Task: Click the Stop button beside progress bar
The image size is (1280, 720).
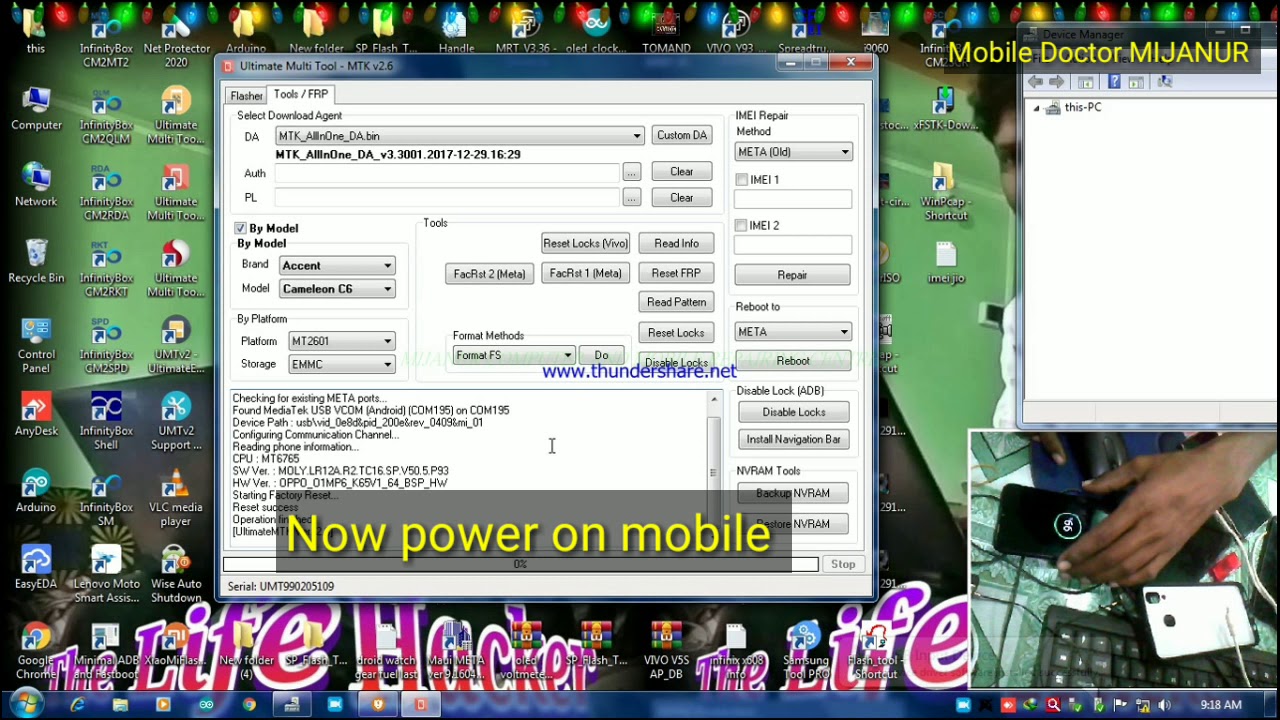Action: tap(843, 564)
